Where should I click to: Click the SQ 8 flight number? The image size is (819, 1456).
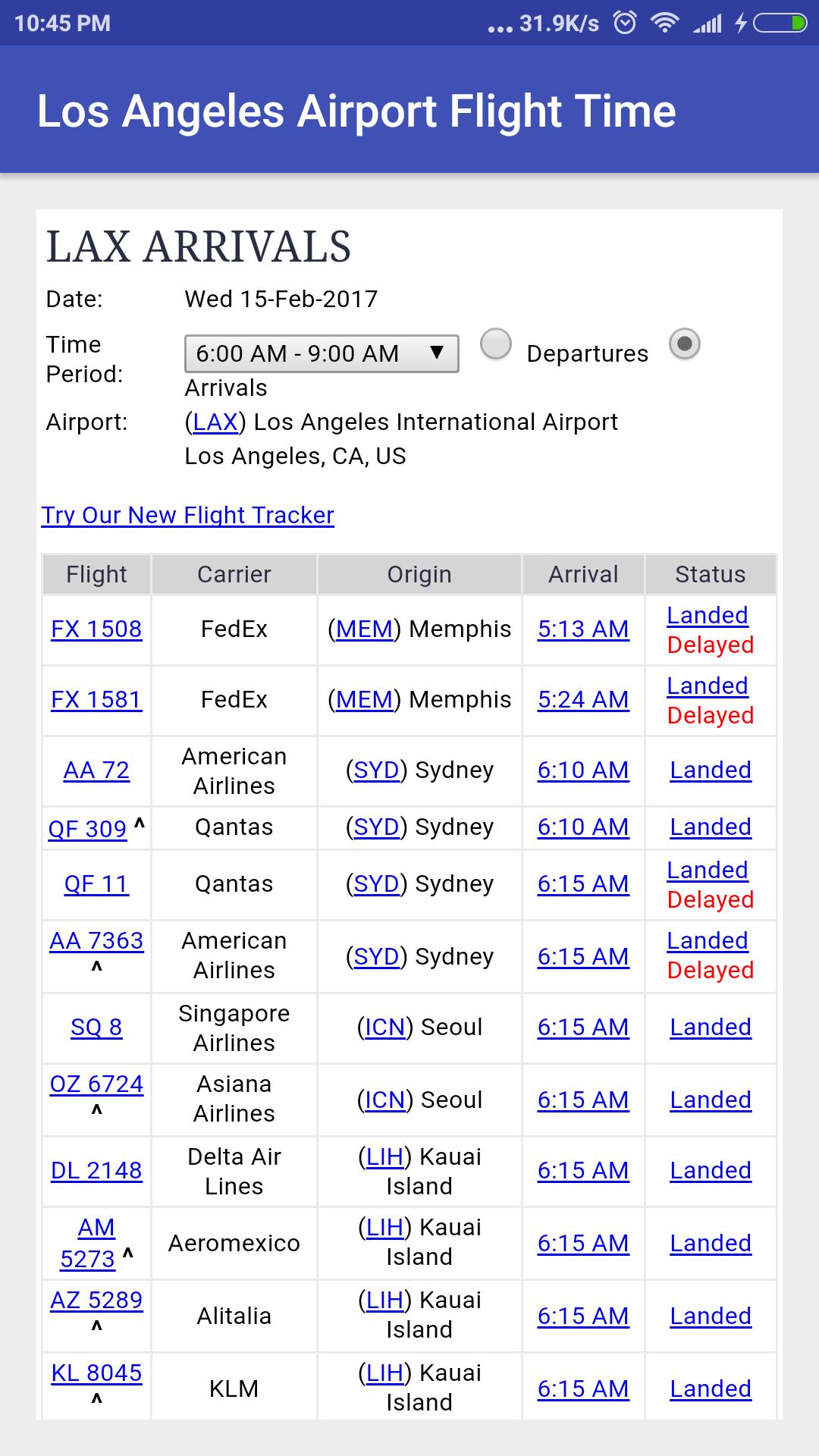tap(96, 1027)
